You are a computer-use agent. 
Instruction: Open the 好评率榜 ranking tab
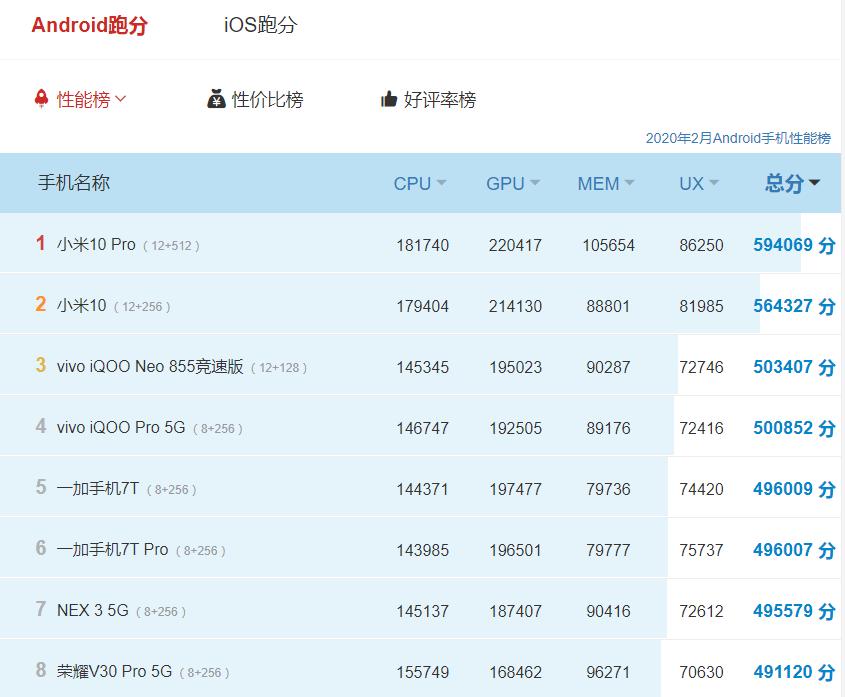click(440, 100)
